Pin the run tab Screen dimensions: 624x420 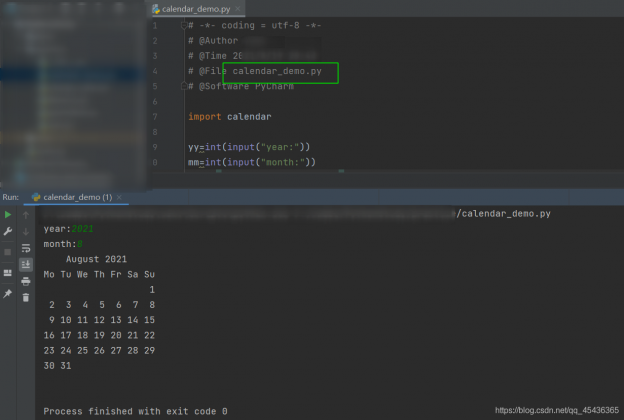click(8, 294)
